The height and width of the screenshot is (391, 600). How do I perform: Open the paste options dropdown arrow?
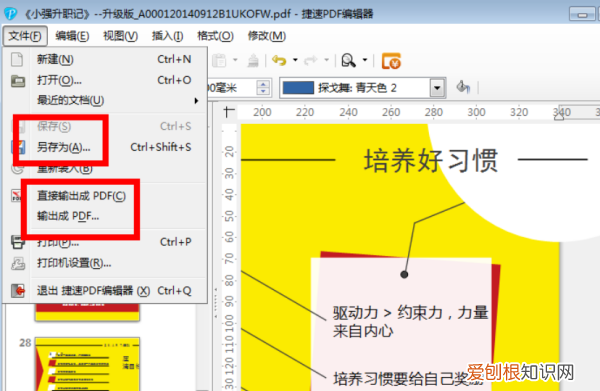pos(235,60)
